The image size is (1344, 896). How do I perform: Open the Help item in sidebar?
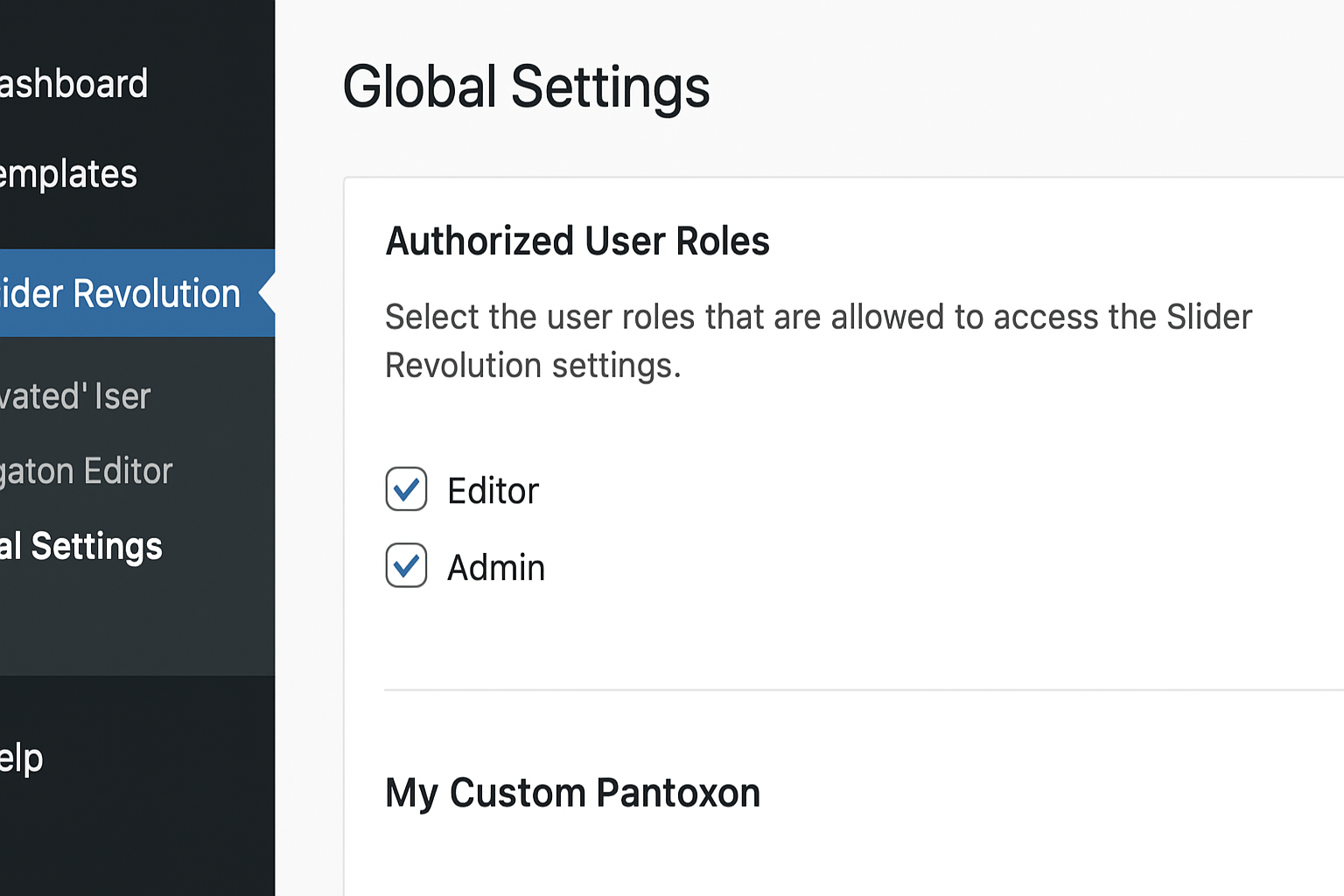(x=22, y=758)
